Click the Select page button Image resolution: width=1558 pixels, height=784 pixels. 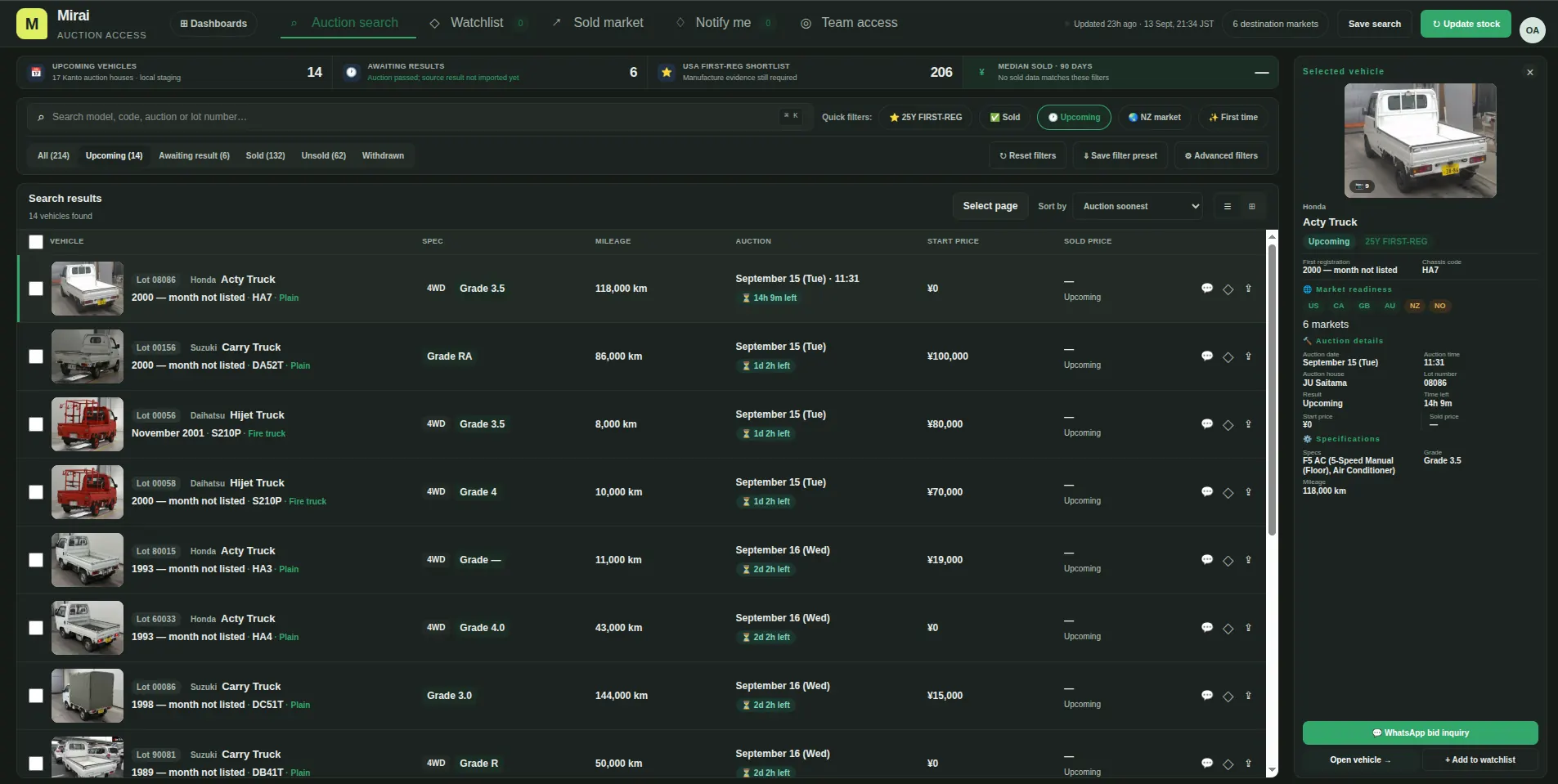point(990,206)
